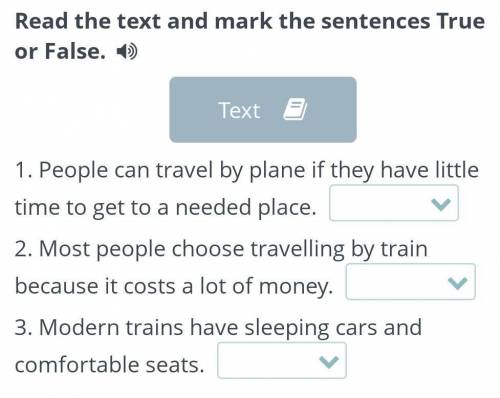Click the book icon on Text button
Screen dimensions: 500x398
pos(295,109)
